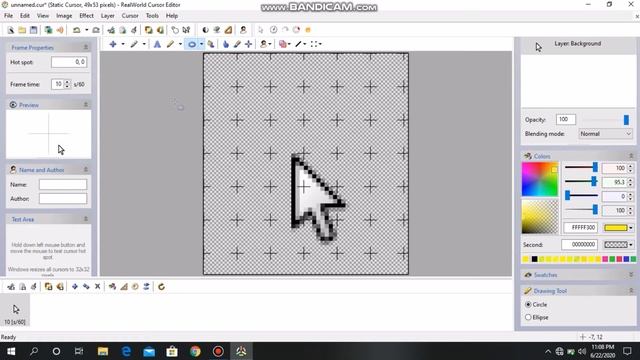Image resolution: width=640 pixels, height=360 pixels.
Task: Expand the Undo history dropdown arrow
Action: click(87, 30)
